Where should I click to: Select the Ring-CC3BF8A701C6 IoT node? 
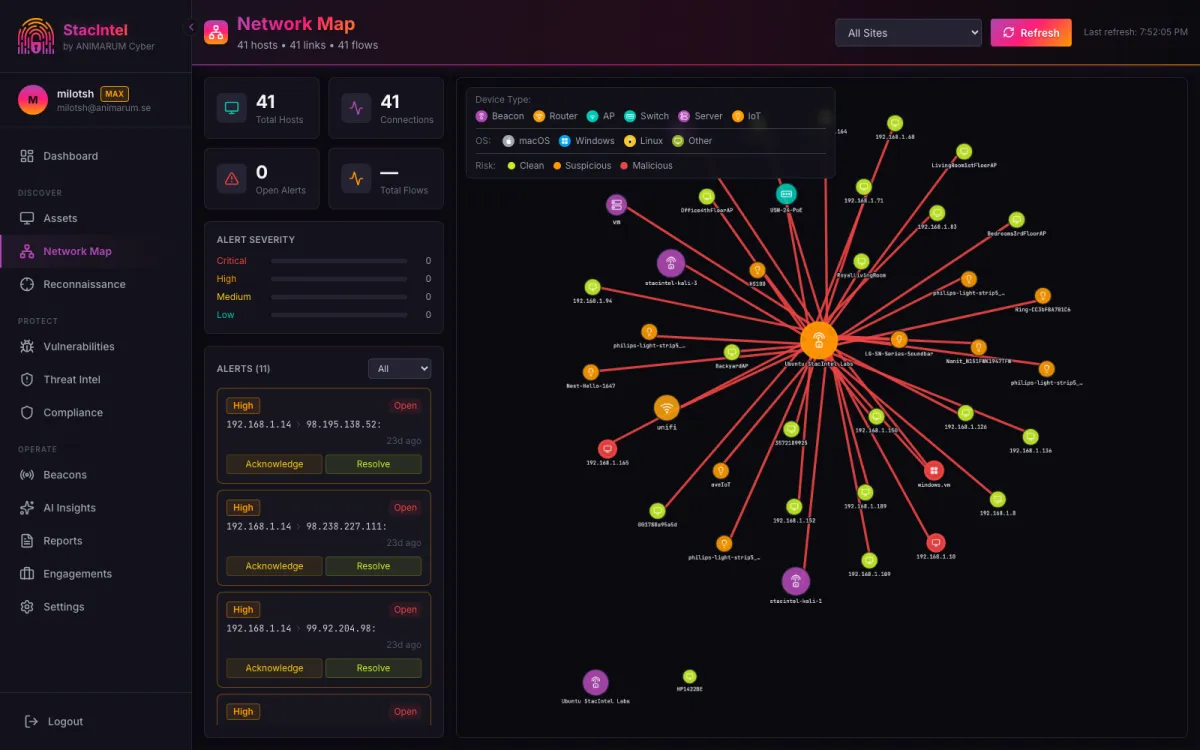pos(1043,296)
